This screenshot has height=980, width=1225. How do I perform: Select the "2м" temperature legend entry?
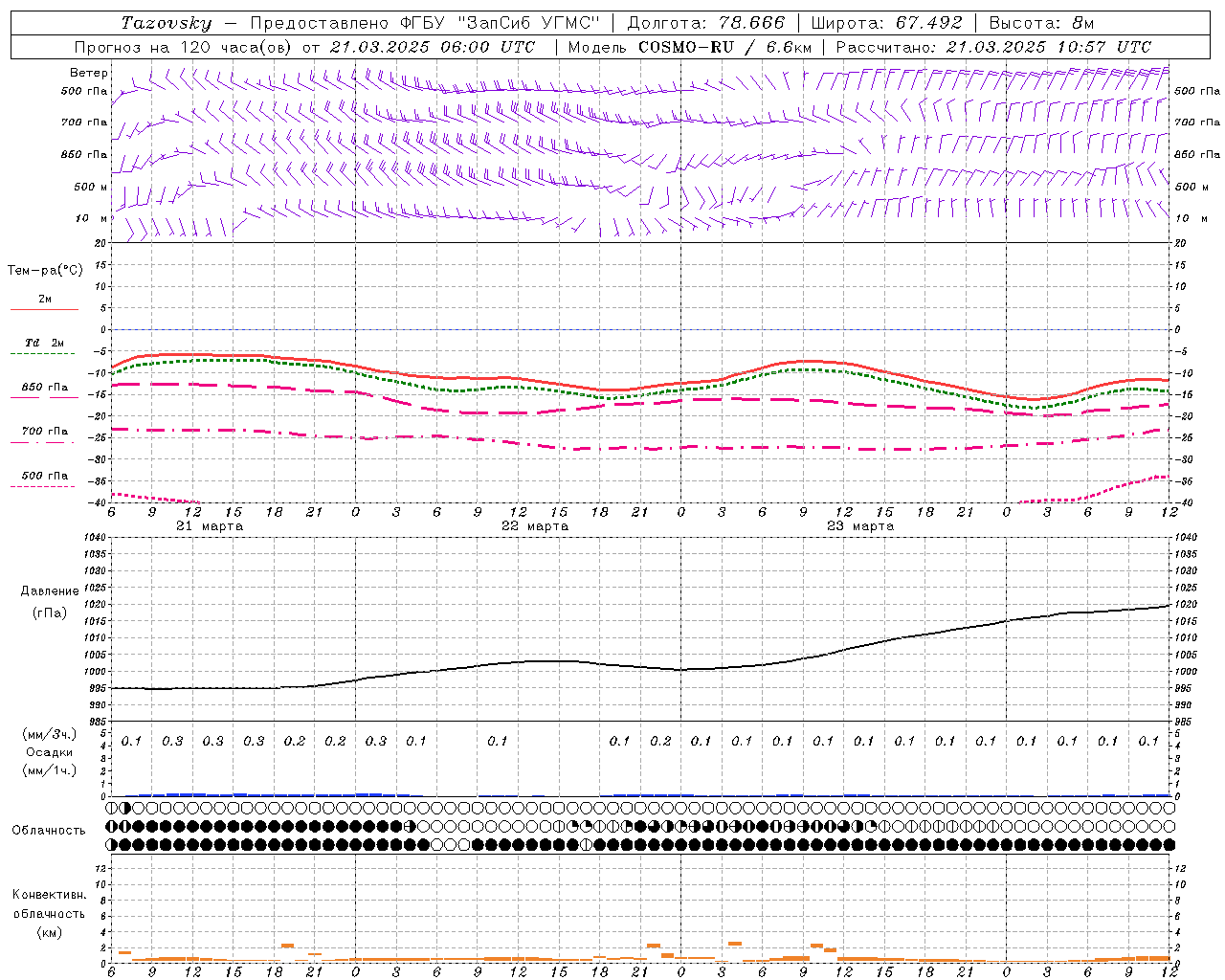[x=45, y=300]
